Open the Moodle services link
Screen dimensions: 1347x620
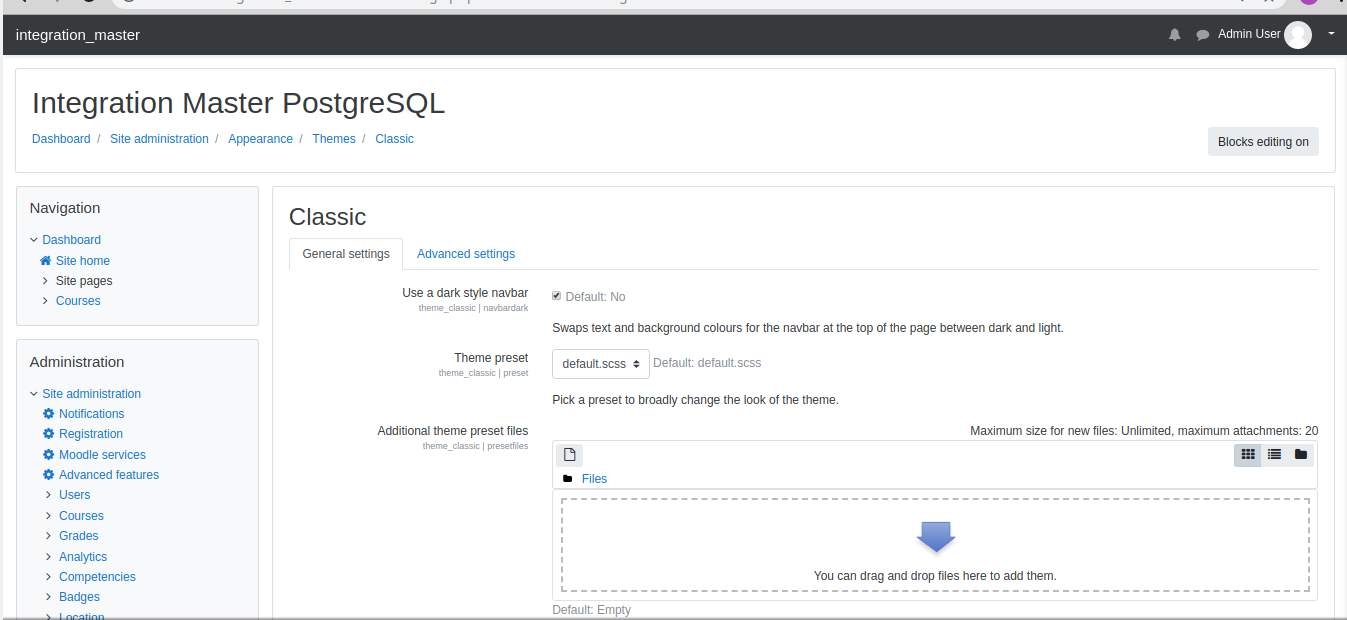pyautogui.click(x=102, y=455)
